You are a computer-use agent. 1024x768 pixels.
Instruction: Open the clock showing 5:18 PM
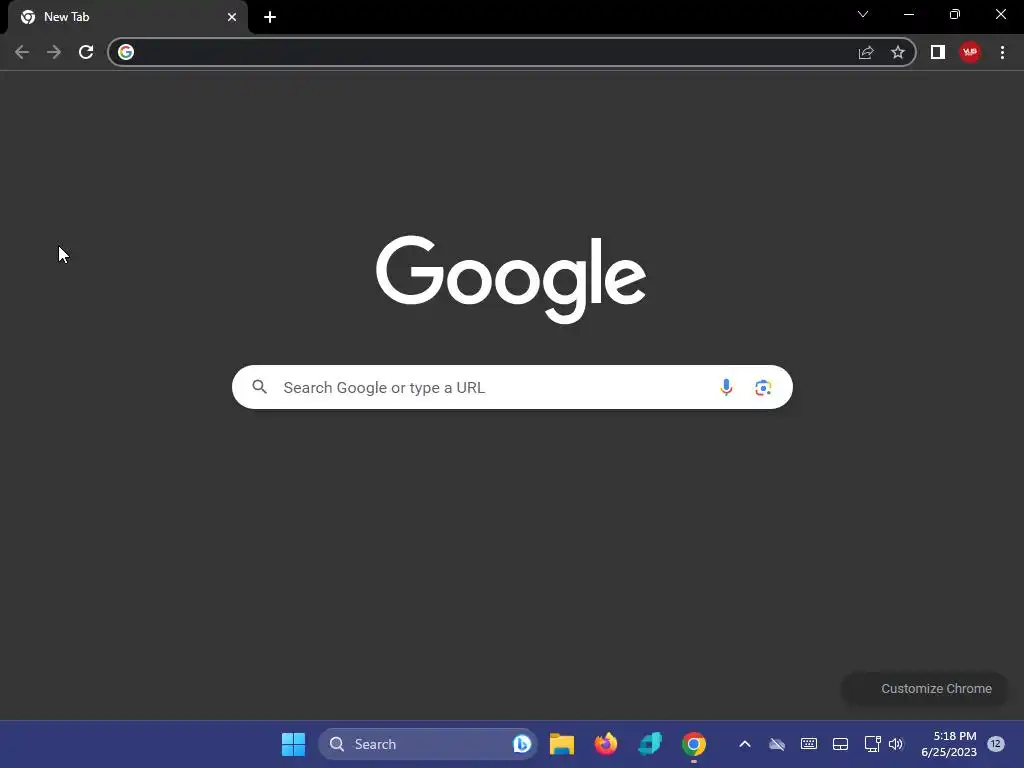(949, 744)
